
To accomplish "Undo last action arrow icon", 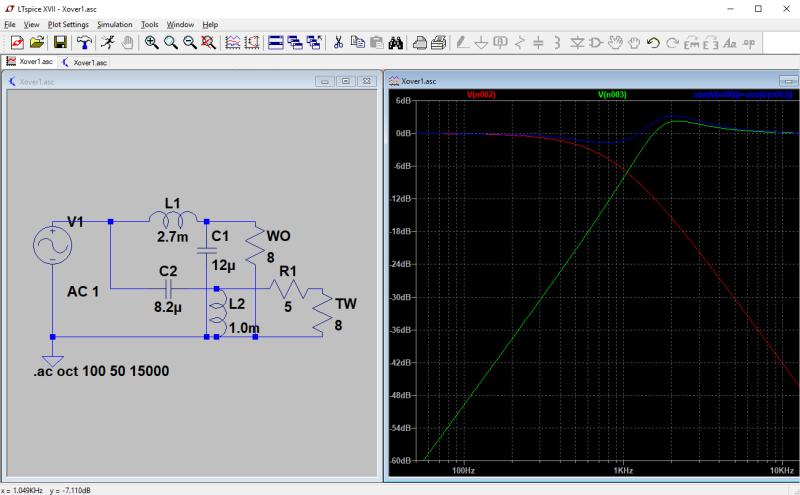I will [653, 42].
